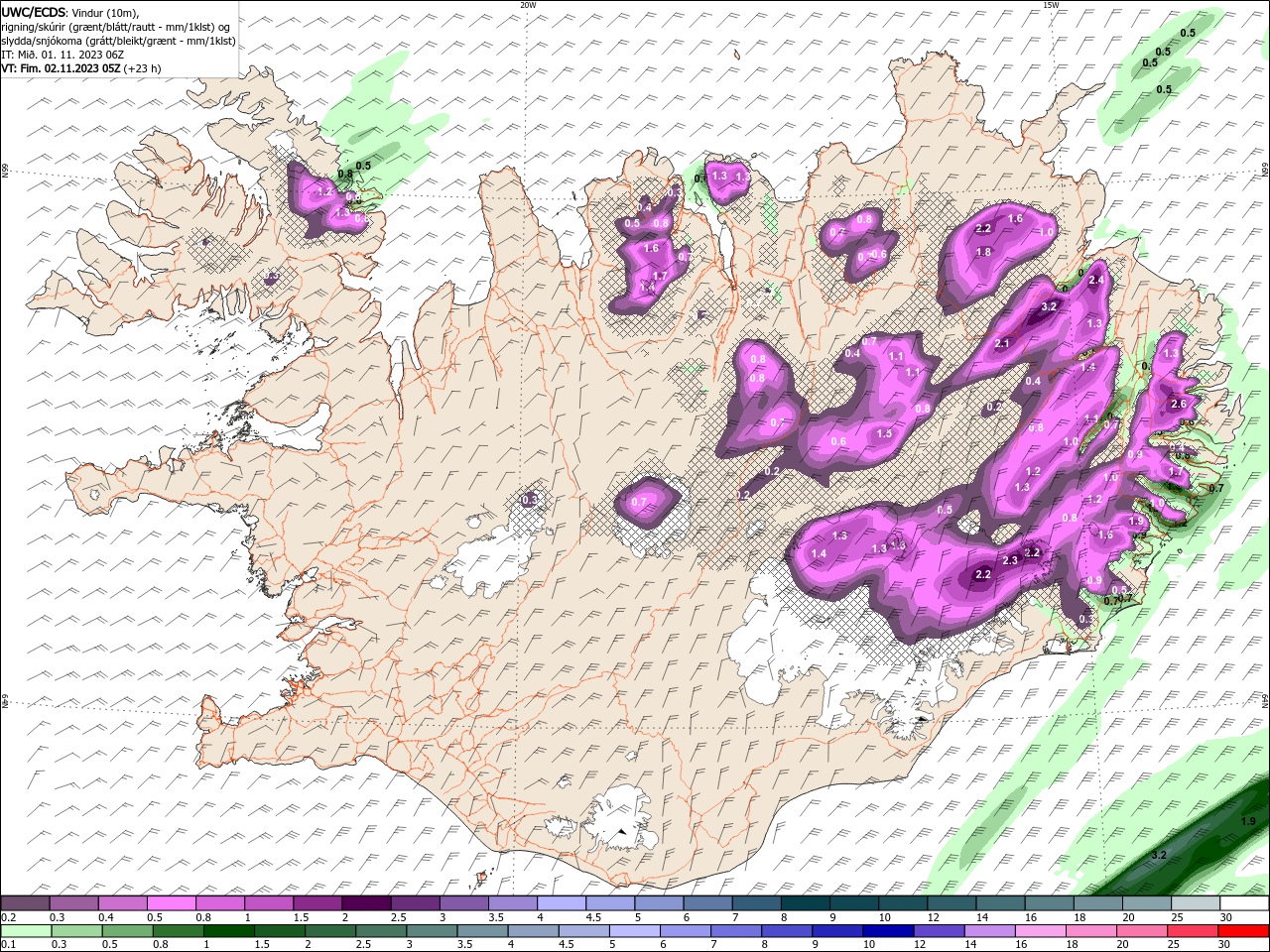Pick the crimson 25 swatch in the lower legend row
This screenshot has height=952, width=1270.
click(1192, 931)
